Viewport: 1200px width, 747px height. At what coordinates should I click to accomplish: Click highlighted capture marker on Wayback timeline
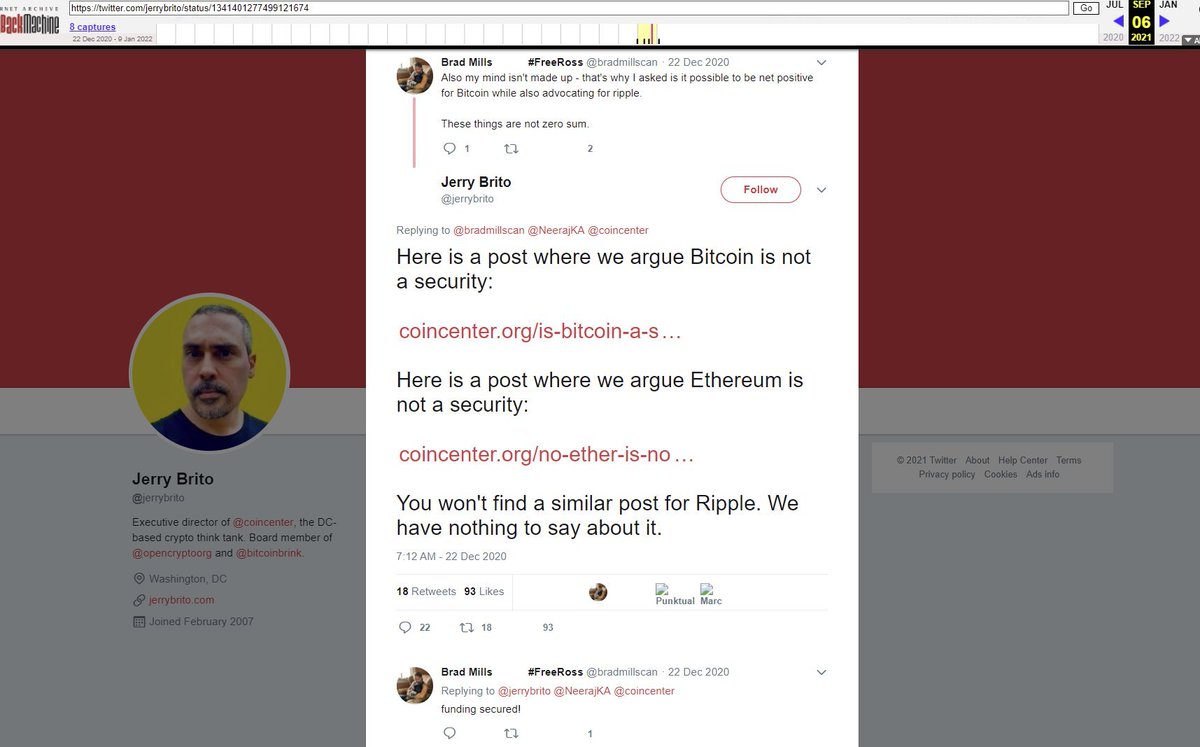[647, 35]
